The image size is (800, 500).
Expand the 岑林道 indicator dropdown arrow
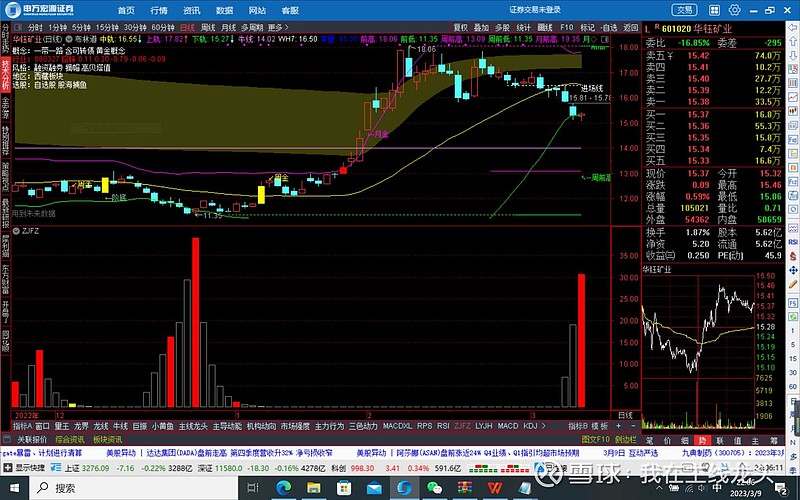click(x=70, y=39)
